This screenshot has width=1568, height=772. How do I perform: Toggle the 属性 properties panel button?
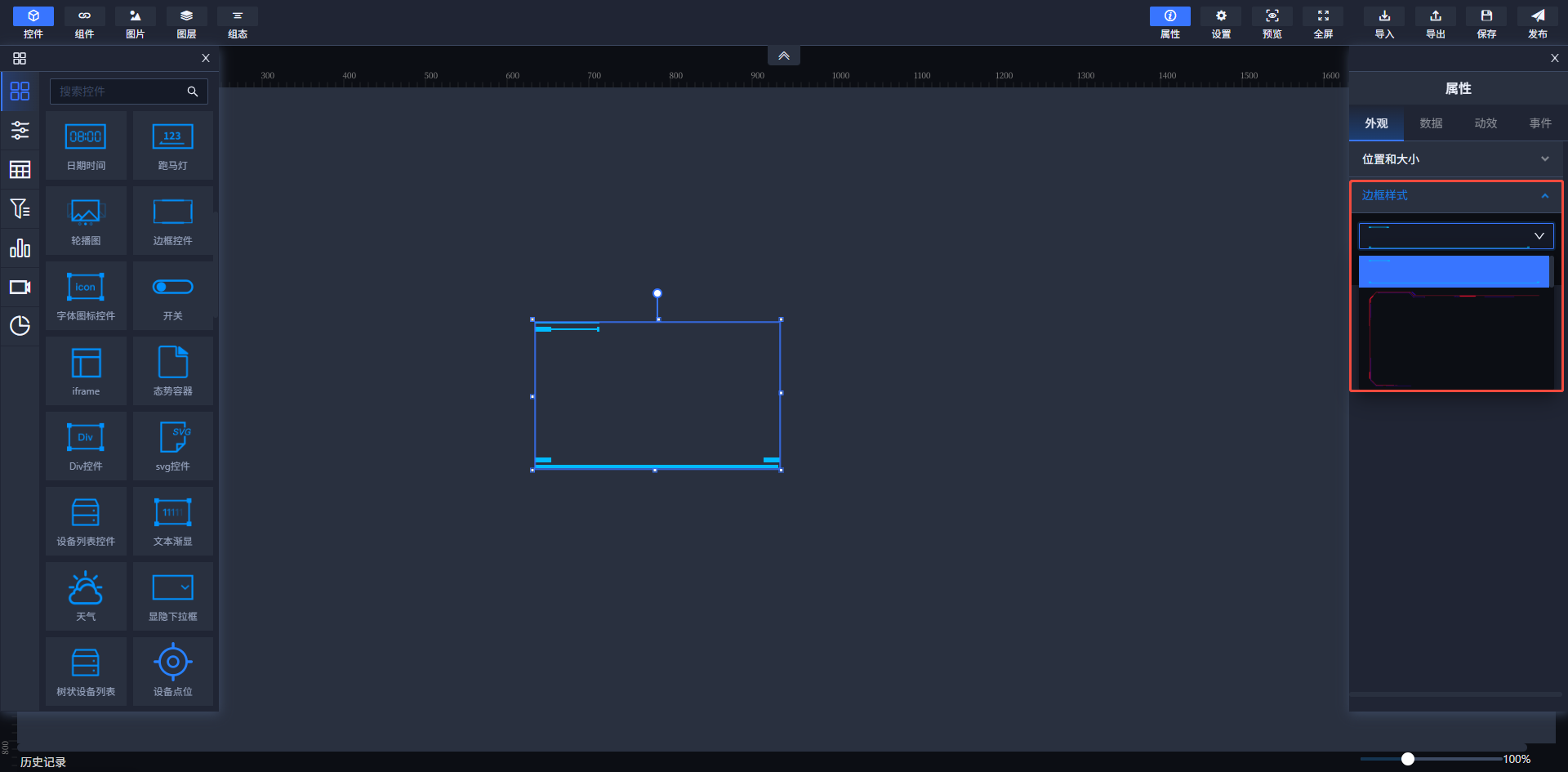[1169, 23]
